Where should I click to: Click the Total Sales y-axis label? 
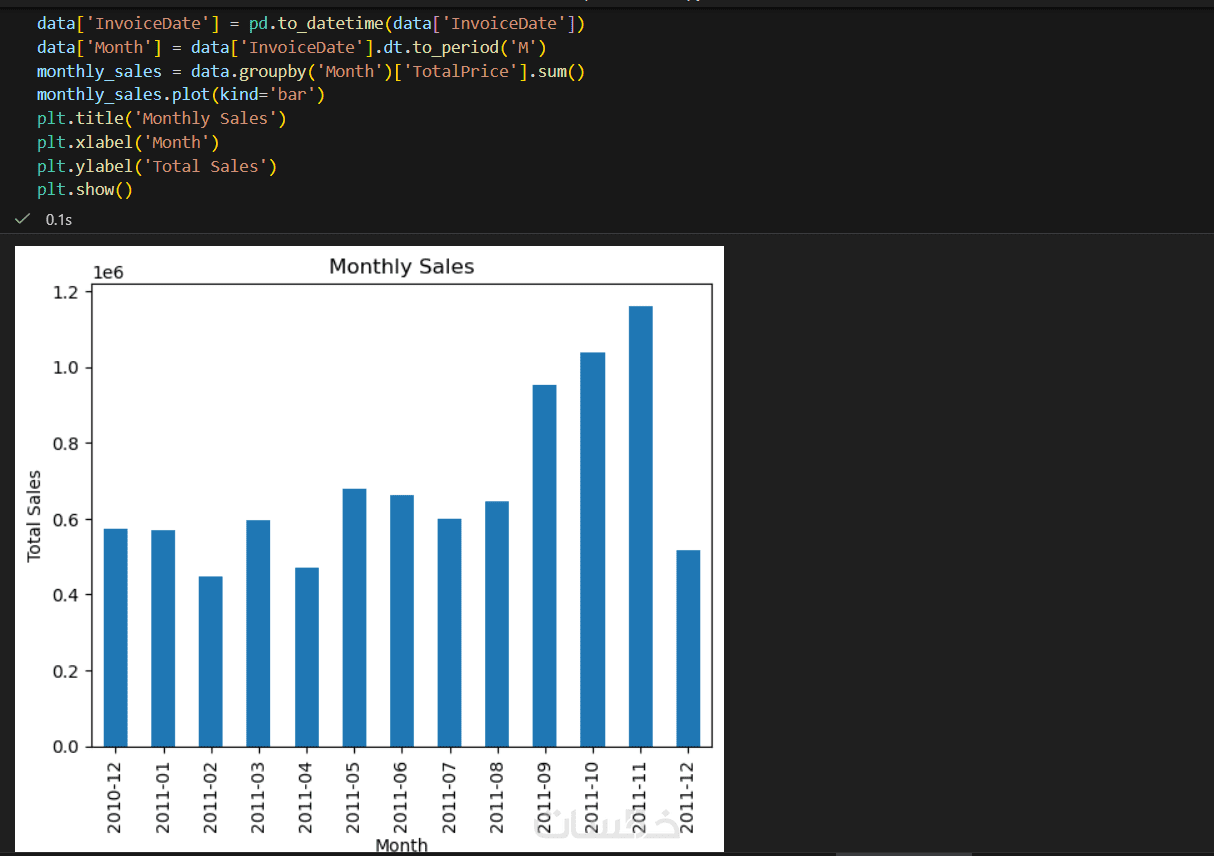tap(35, 516)
